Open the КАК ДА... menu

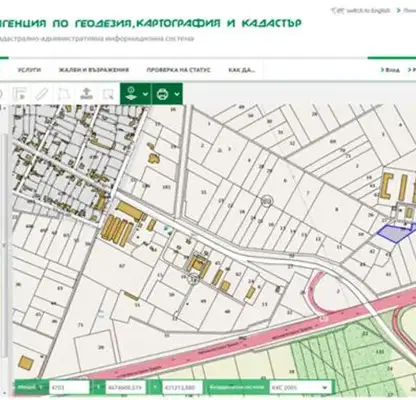click(x=242, y=70)
